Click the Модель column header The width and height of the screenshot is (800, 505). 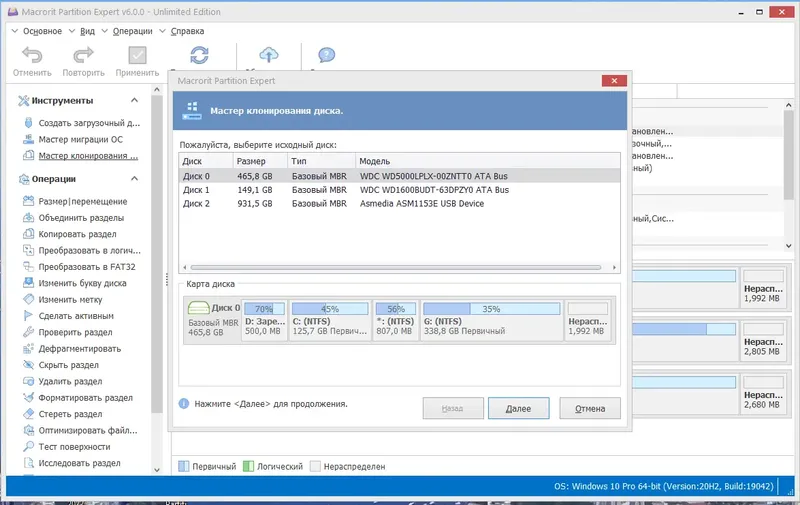click(x=488, y=161)
